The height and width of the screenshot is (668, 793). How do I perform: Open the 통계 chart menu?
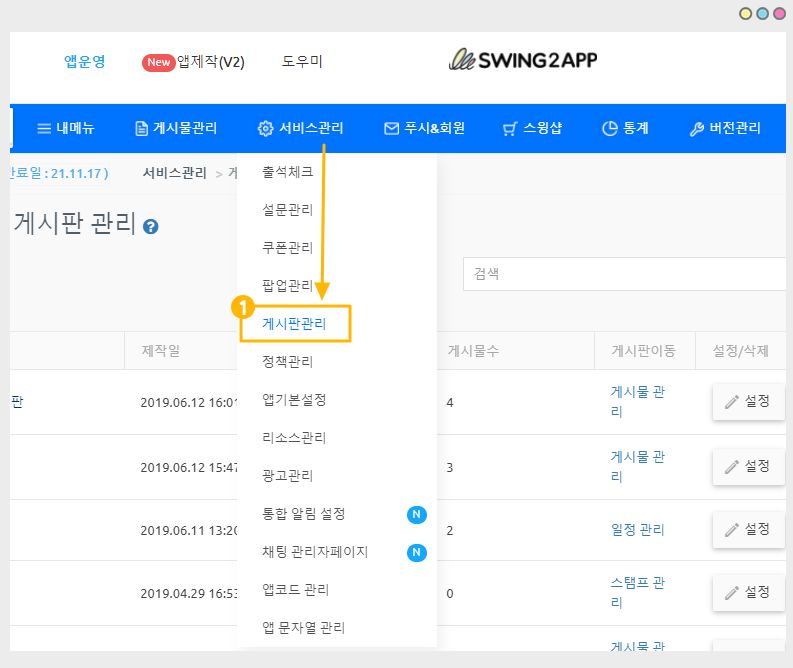pyautogui.click(x=625, y=128)
